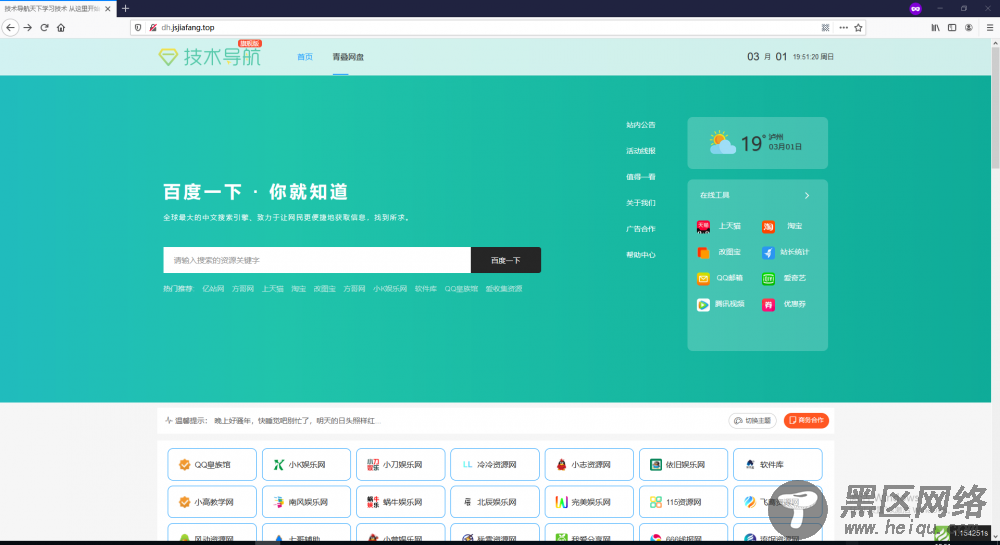
Task: Open 站内公告 in the side menu
Action: tap(640, 125)
